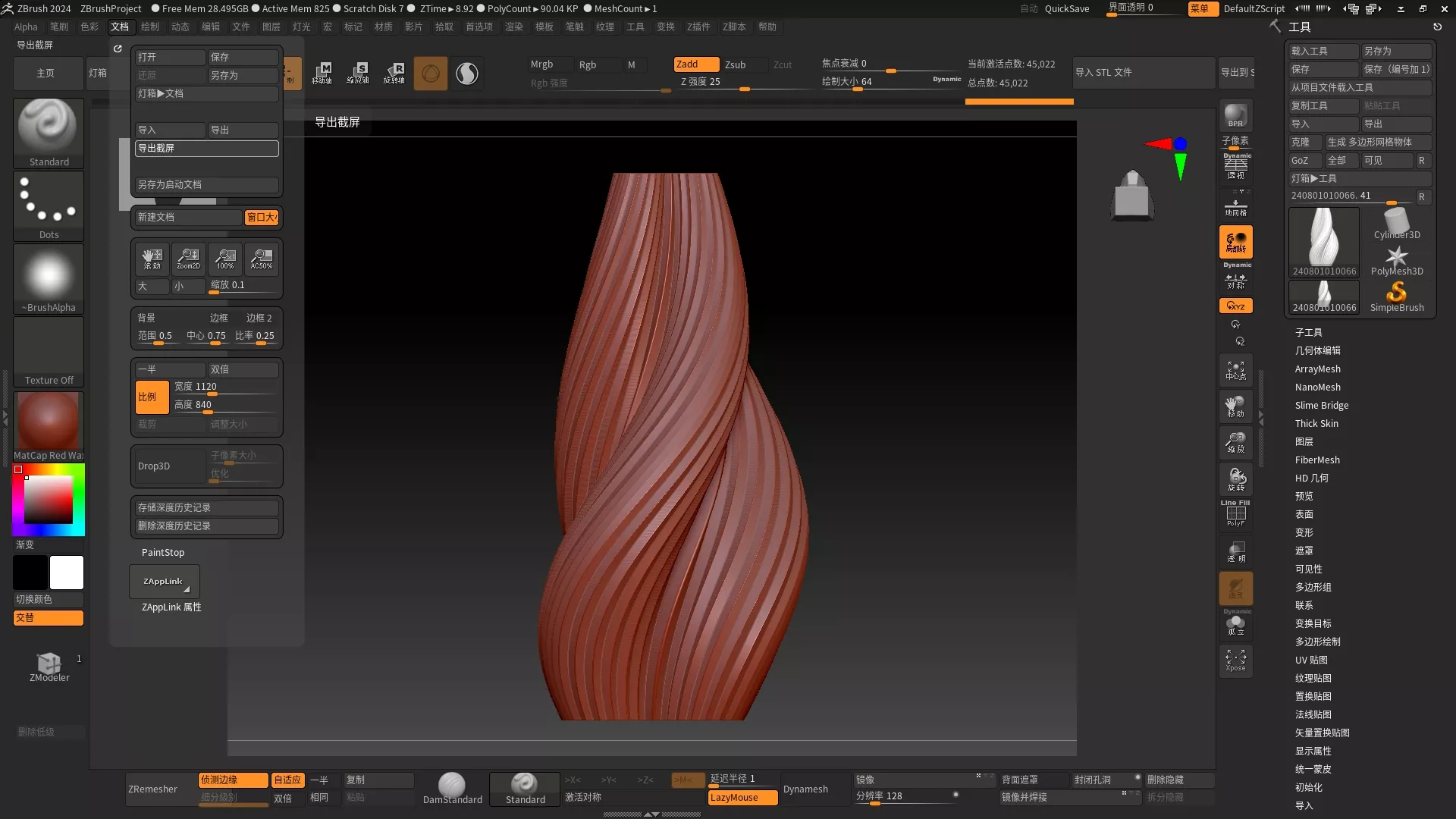Toggle the 局部转 local rotation icon
Image resolution: width=1456 pixels, height=819 pixels.
(x=1235, y=242)
